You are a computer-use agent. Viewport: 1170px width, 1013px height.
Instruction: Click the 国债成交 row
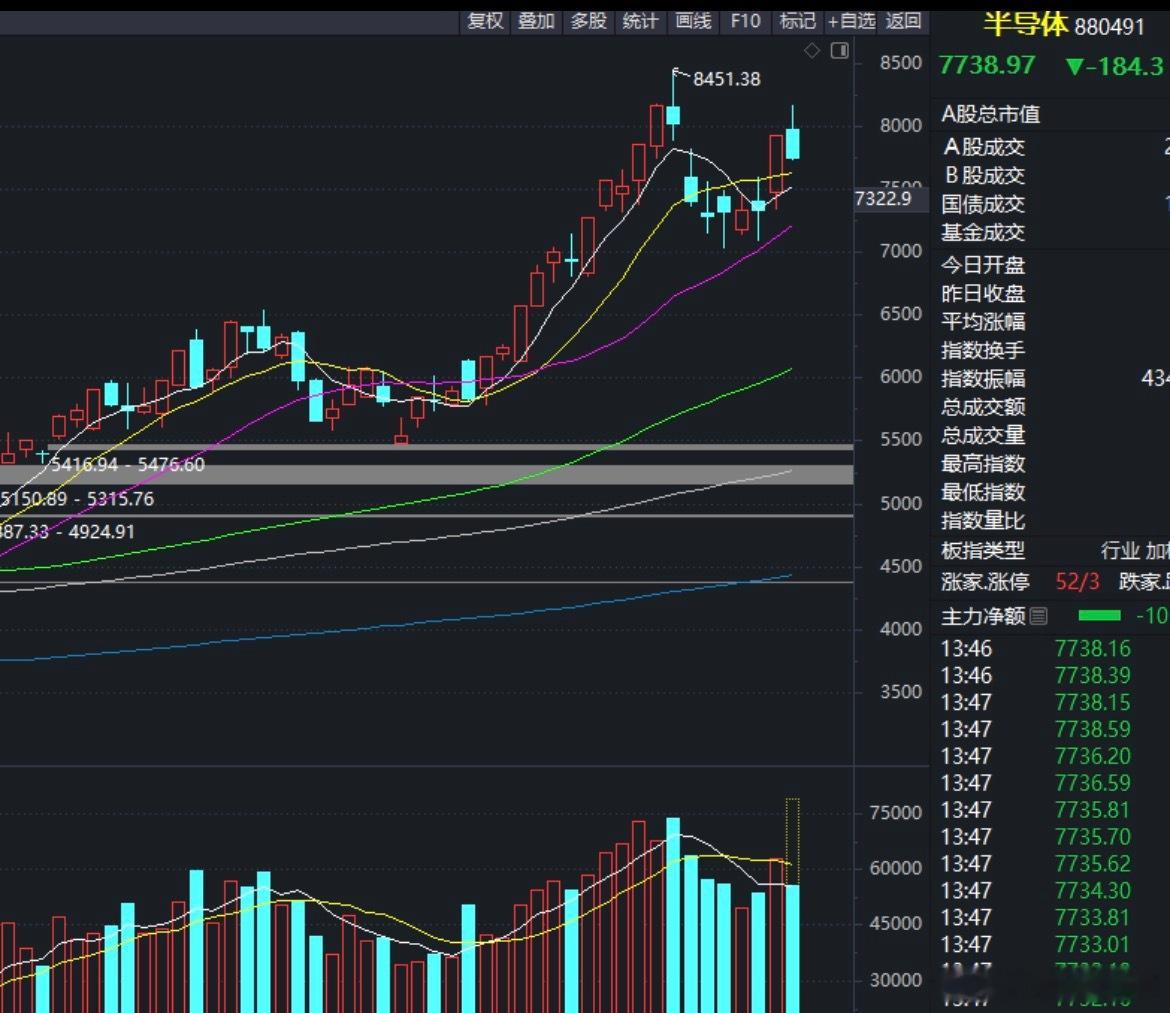point(1051,204)
